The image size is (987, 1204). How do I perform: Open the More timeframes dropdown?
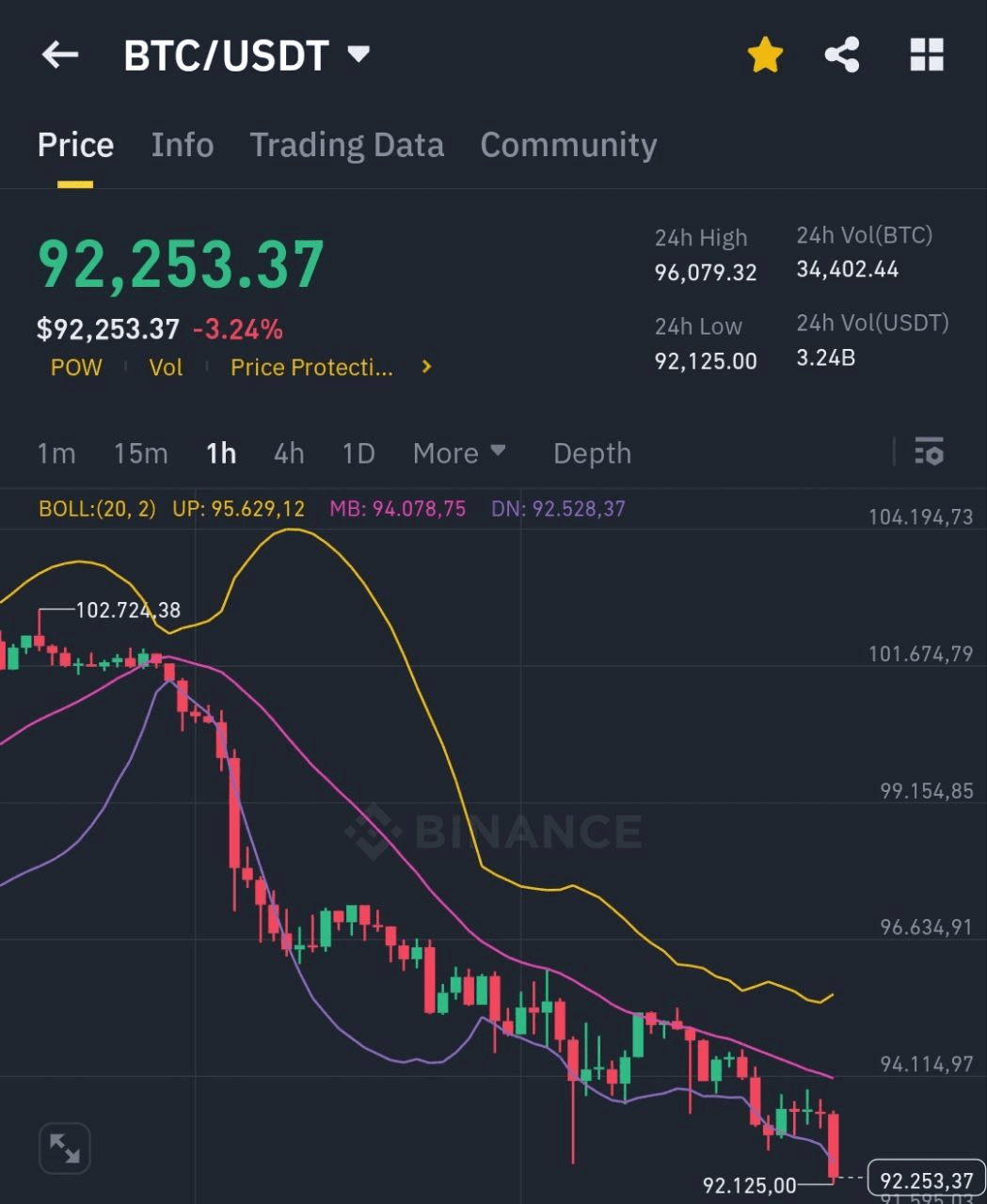pyautogui.click(x=459, y=453)
